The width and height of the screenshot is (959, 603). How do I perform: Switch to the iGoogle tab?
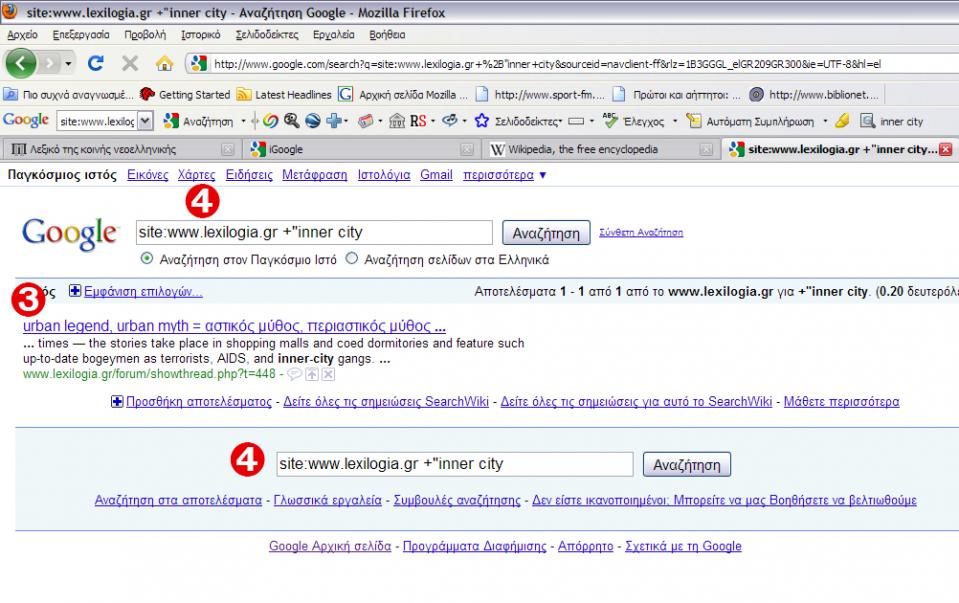tap(362, 149)
